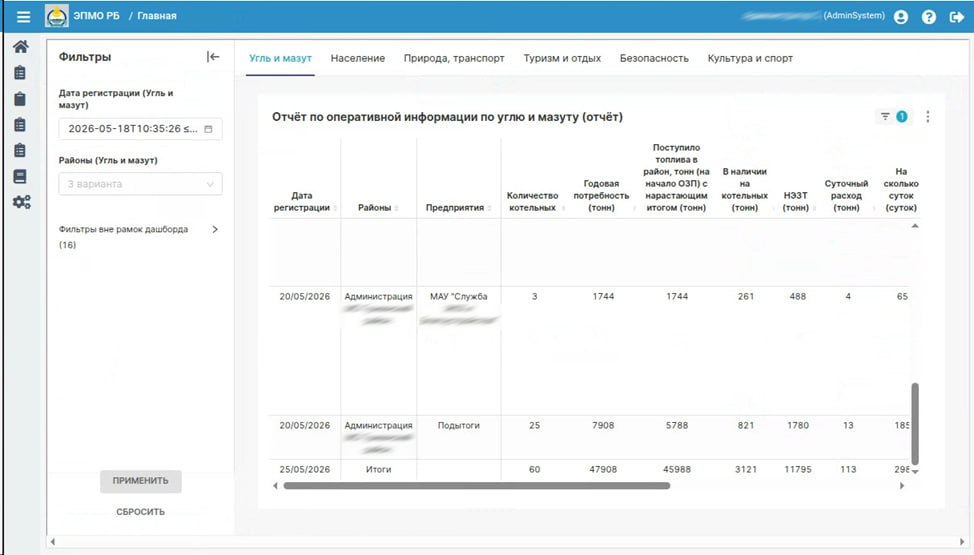This screenshot has width=974, height=555.
Task: Click table scroll-down arrow
Action: (x=914, y=472)
